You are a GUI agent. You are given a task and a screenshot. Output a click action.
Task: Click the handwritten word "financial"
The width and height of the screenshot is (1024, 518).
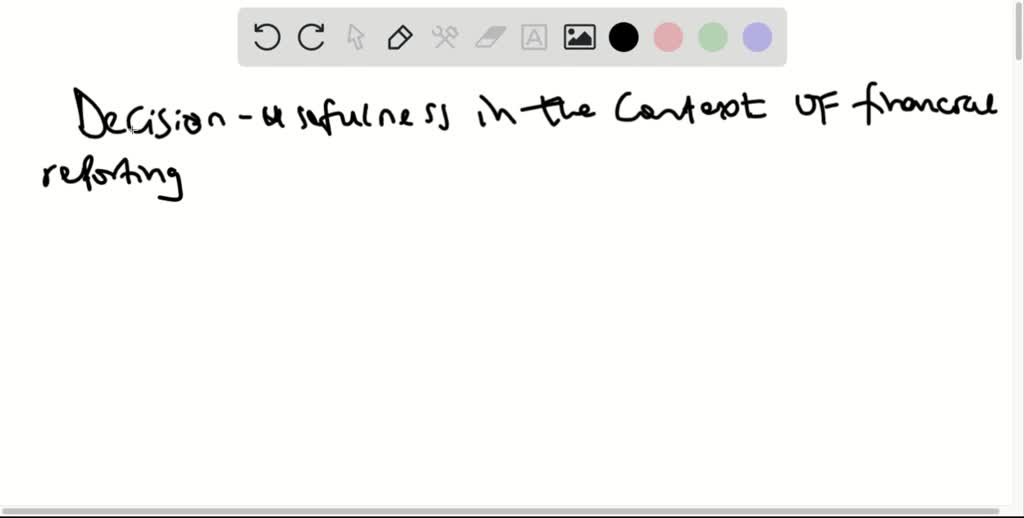pos(924,104)
